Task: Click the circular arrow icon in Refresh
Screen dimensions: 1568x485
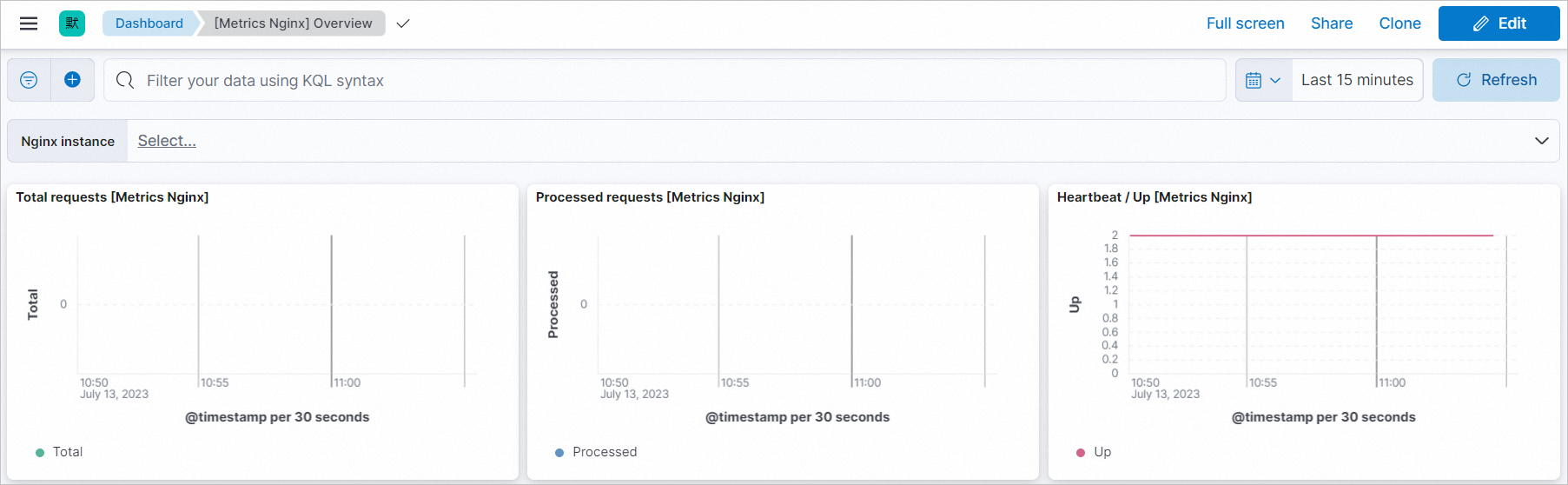Action: coord(1464,80)
